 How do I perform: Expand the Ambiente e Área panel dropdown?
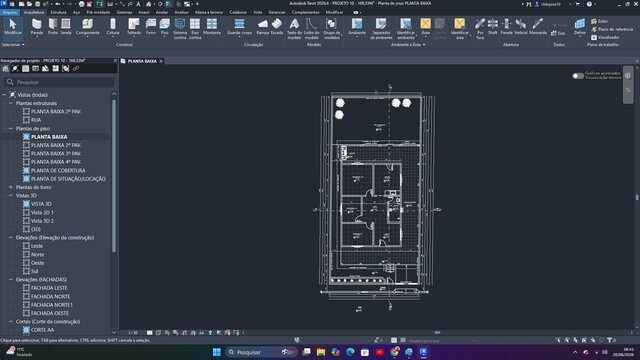[408, 44]
